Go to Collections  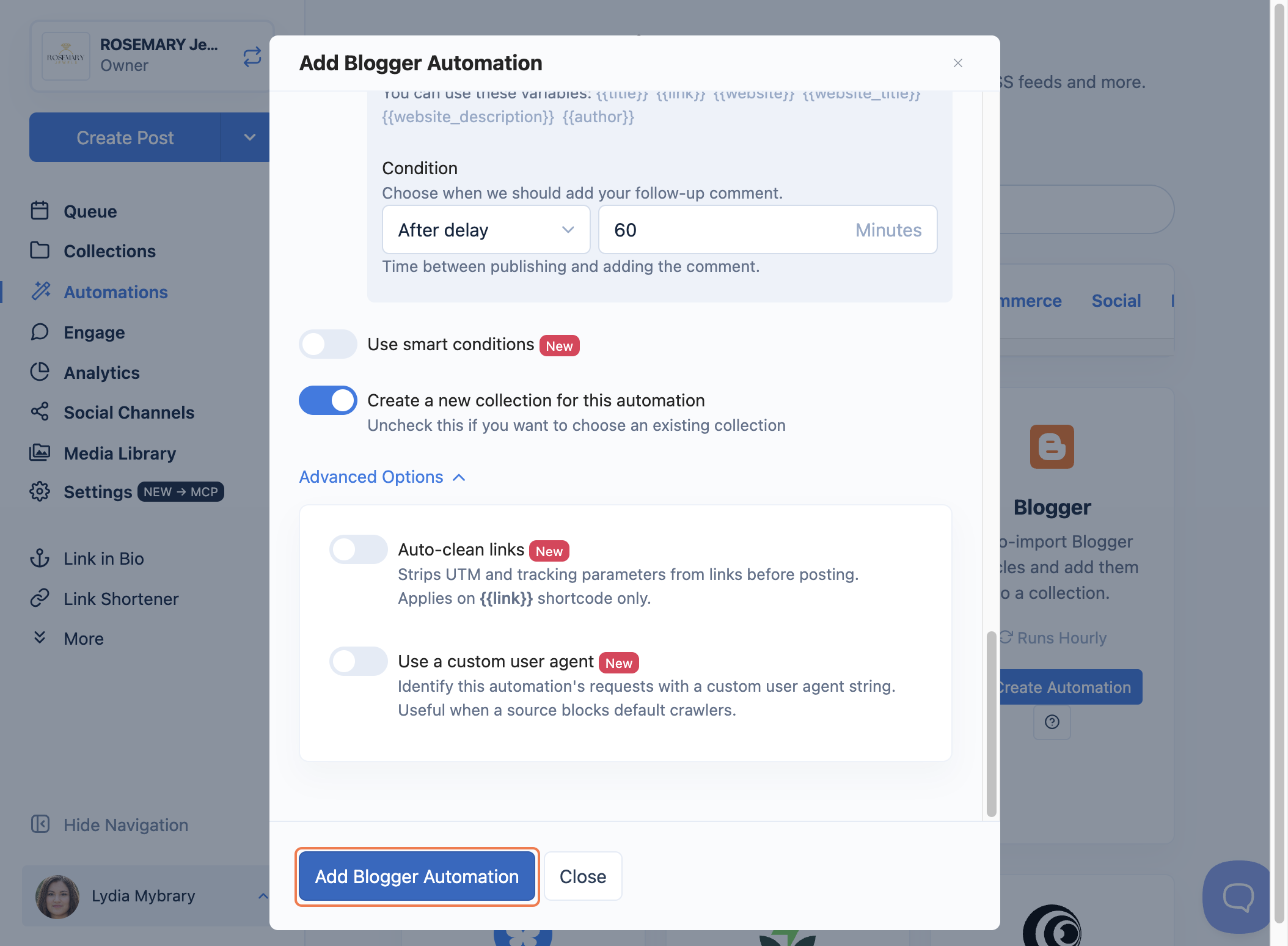point(110,251)
